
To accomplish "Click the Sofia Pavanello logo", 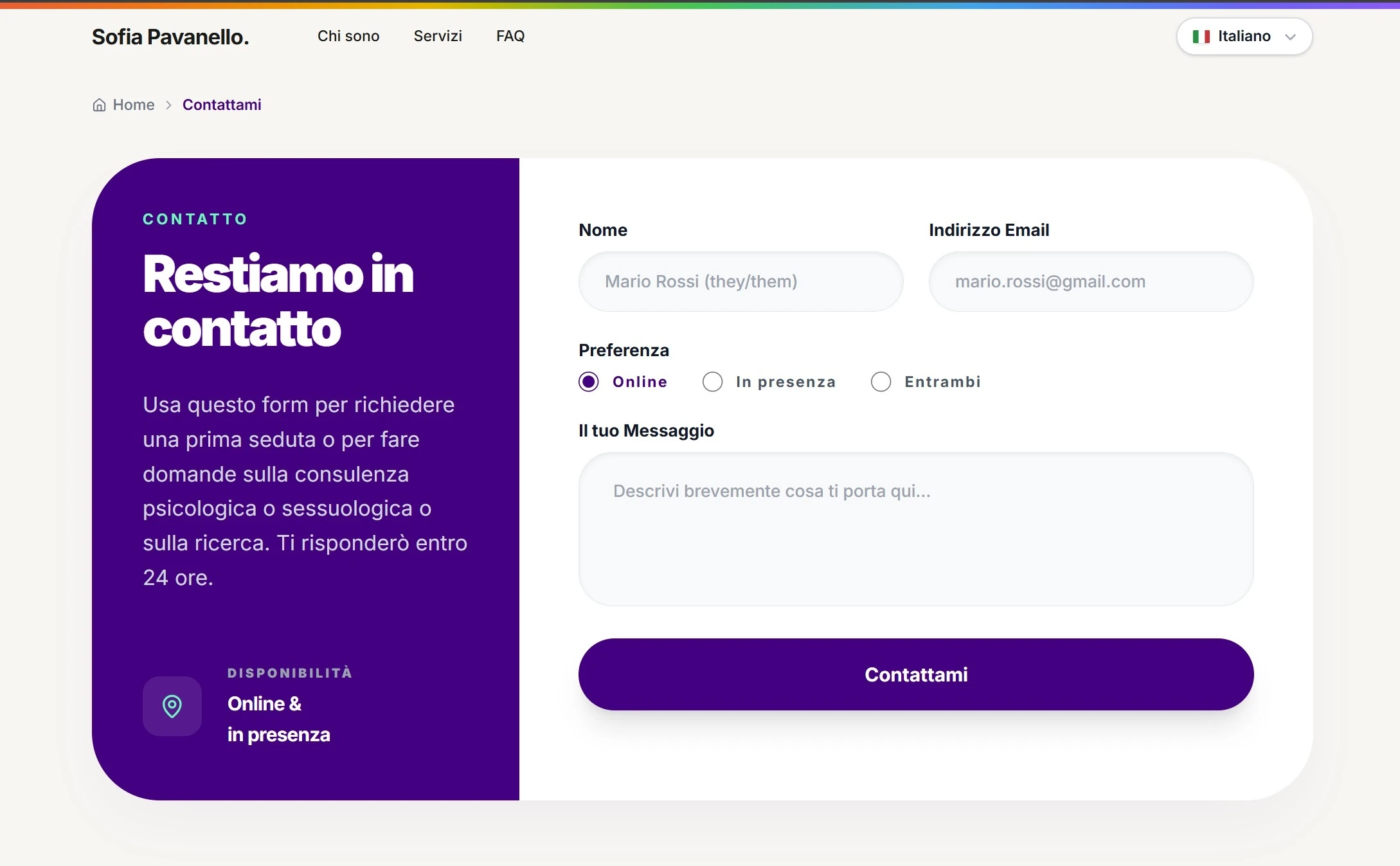I will tap(170, 37).
